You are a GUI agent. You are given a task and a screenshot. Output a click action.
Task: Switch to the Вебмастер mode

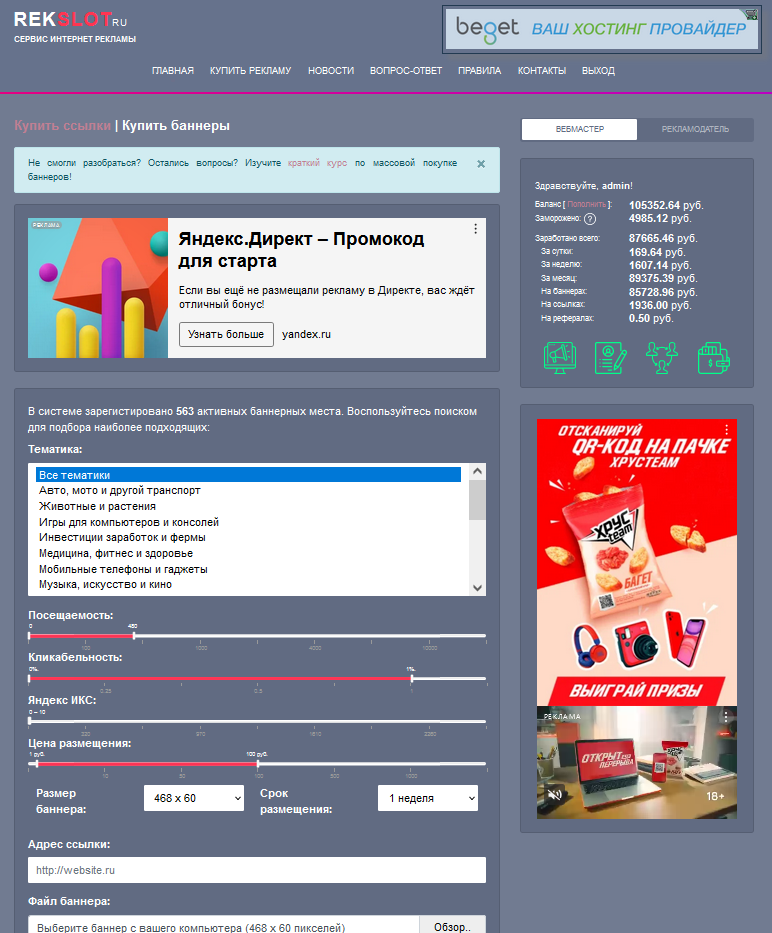pos(580,129)
